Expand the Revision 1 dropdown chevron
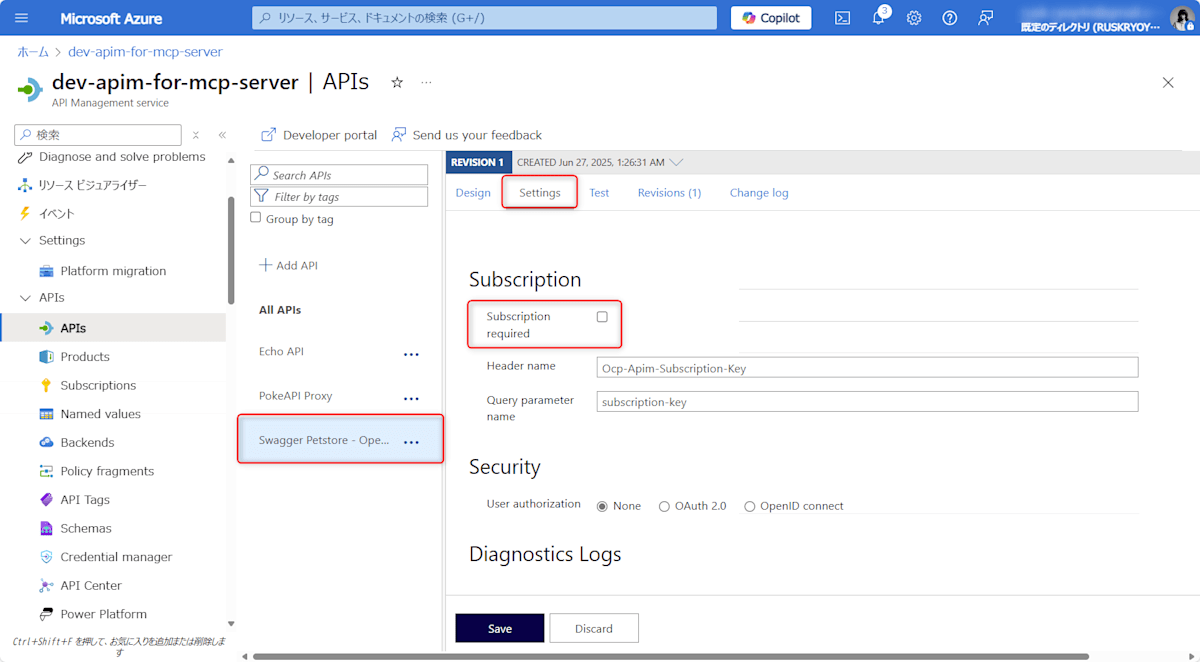Viewport: 1200px width, 662px height. click(x=676, y=162)
